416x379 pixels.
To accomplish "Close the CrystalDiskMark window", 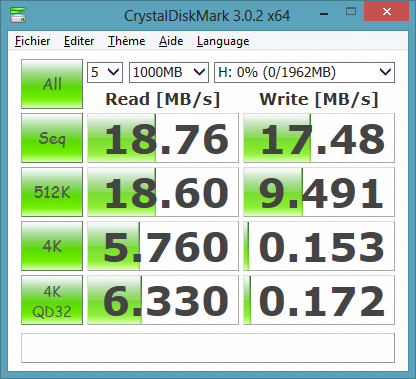I will coord(387,12).
